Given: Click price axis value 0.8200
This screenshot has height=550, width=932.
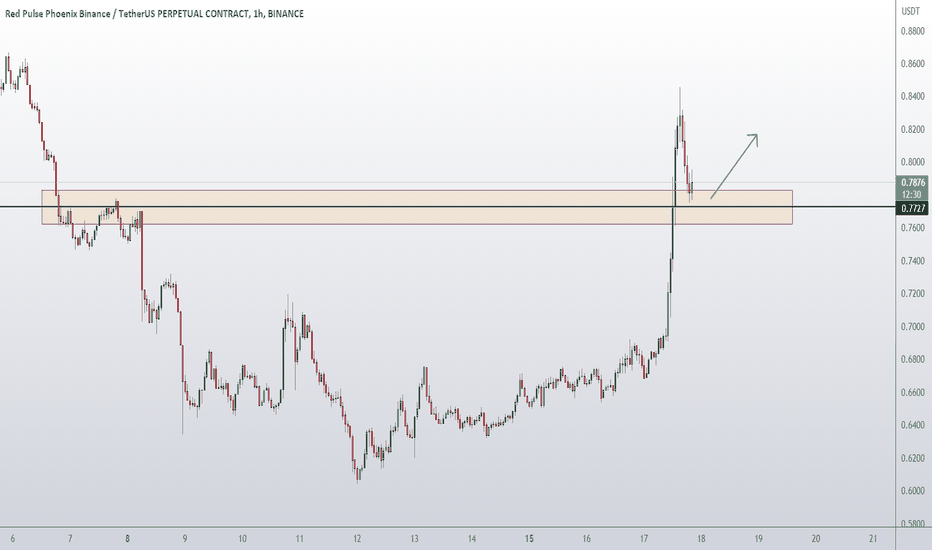Looking at the screenshot, I should point(912,130).
